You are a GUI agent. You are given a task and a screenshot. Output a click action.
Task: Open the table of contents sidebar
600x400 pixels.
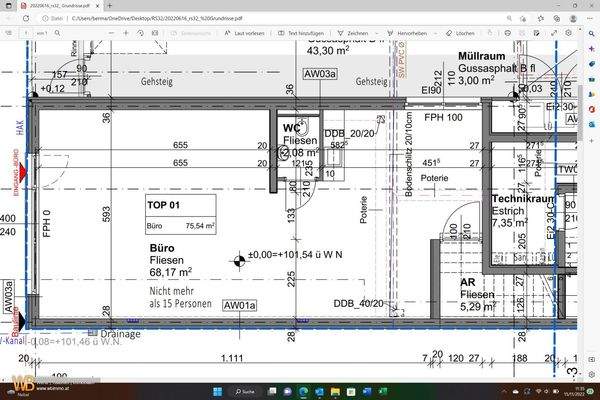[9, 32]
